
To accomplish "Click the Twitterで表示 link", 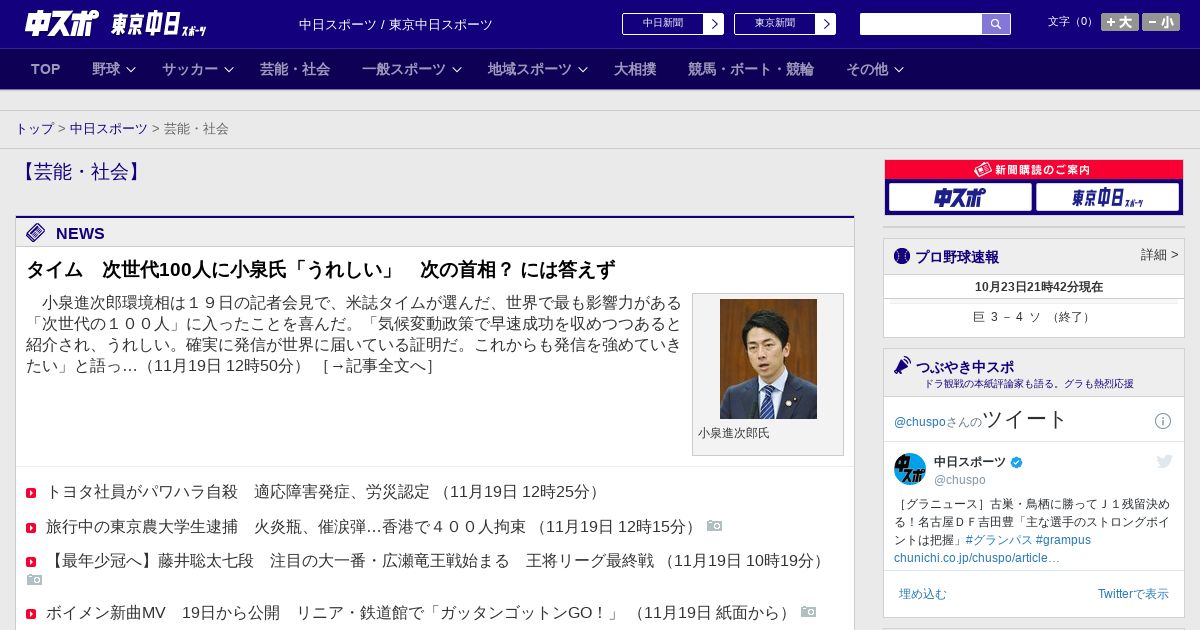I will tap(1133, 594).
